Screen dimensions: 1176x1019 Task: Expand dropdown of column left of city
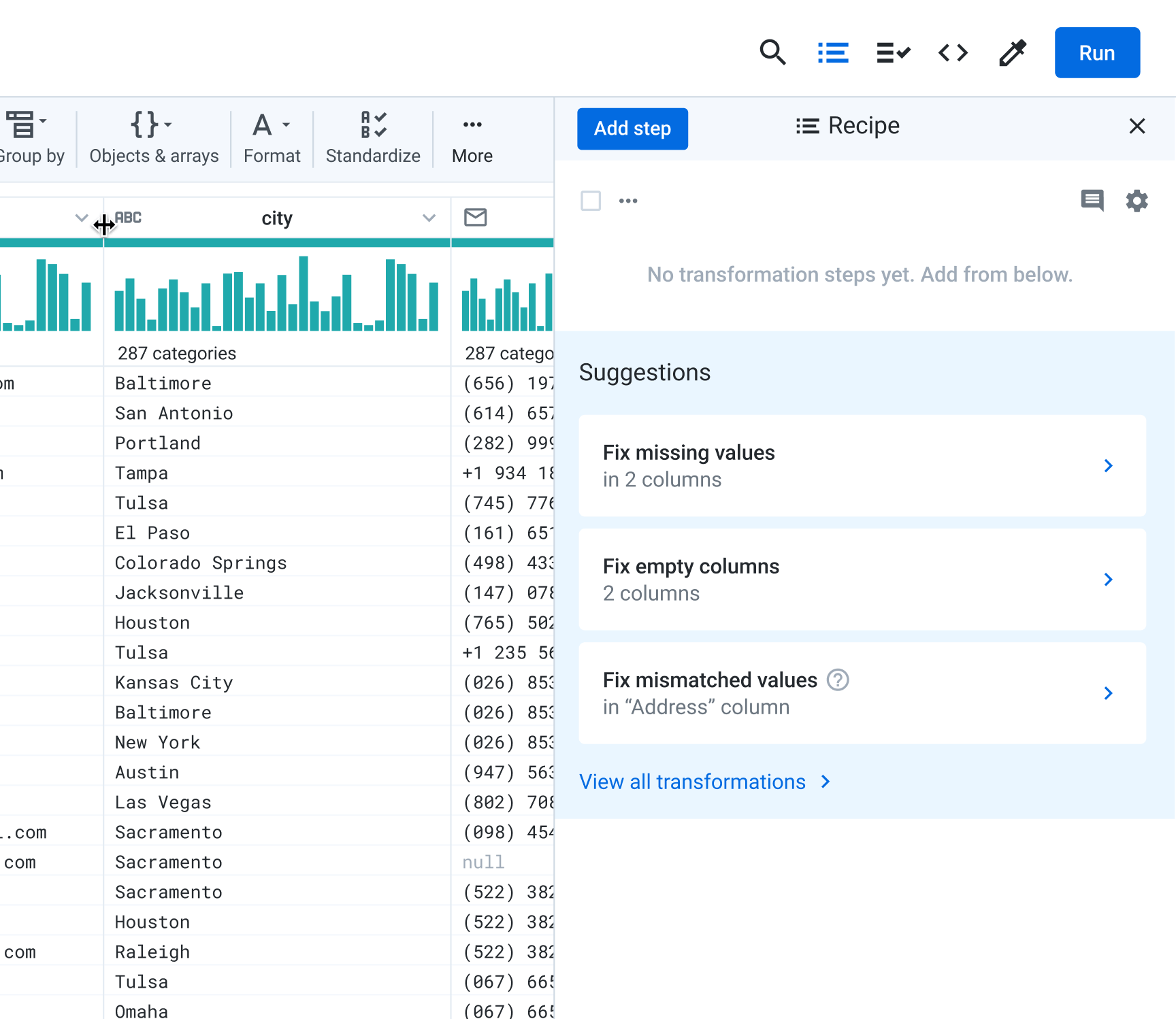pyautogui.click(x=81, y=218)
